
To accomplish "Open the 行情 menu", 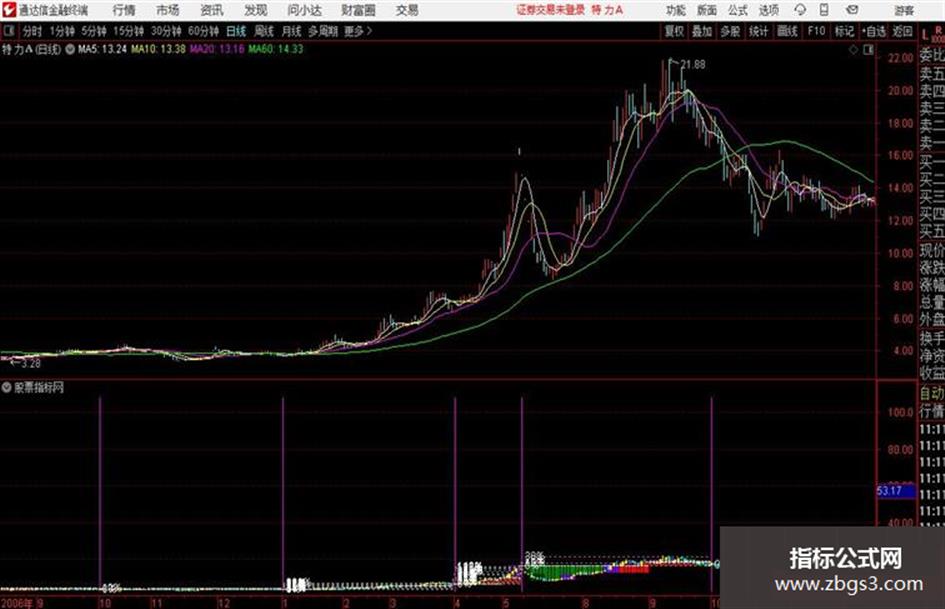I will click(x=124, y=10).
